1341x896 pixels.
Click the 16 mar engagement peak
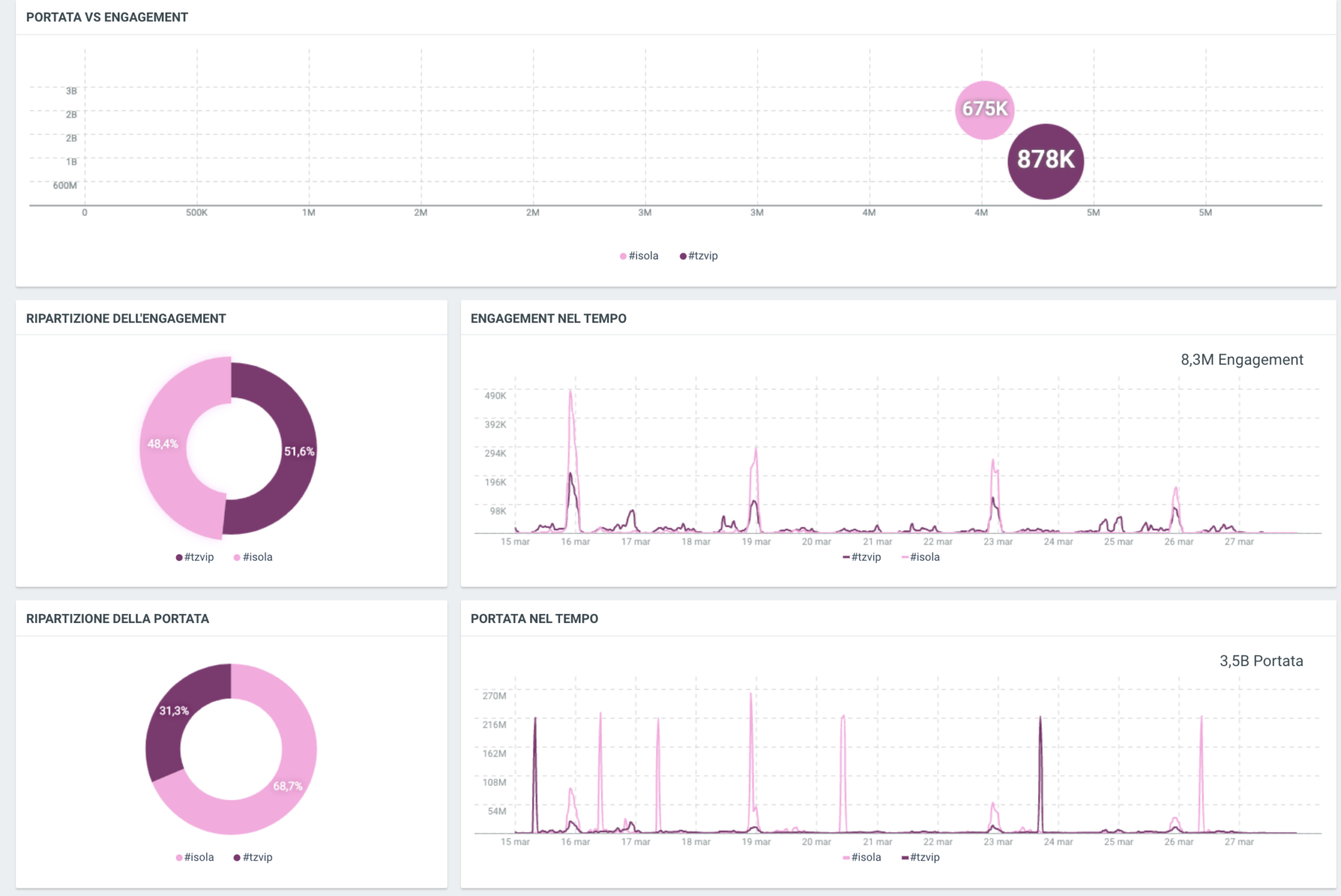click(571, 391)
